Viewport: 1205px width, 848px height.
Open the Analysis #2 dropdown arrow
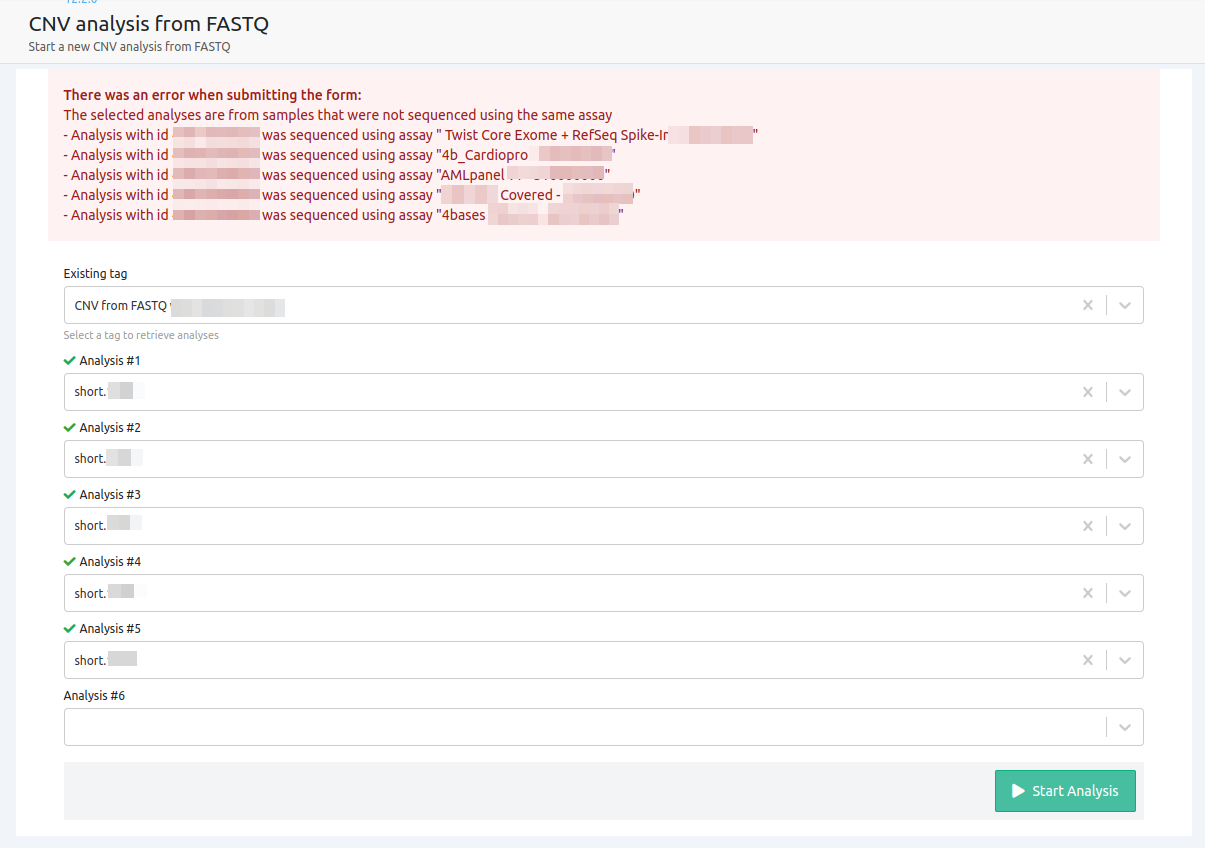tap(1125, 459)
